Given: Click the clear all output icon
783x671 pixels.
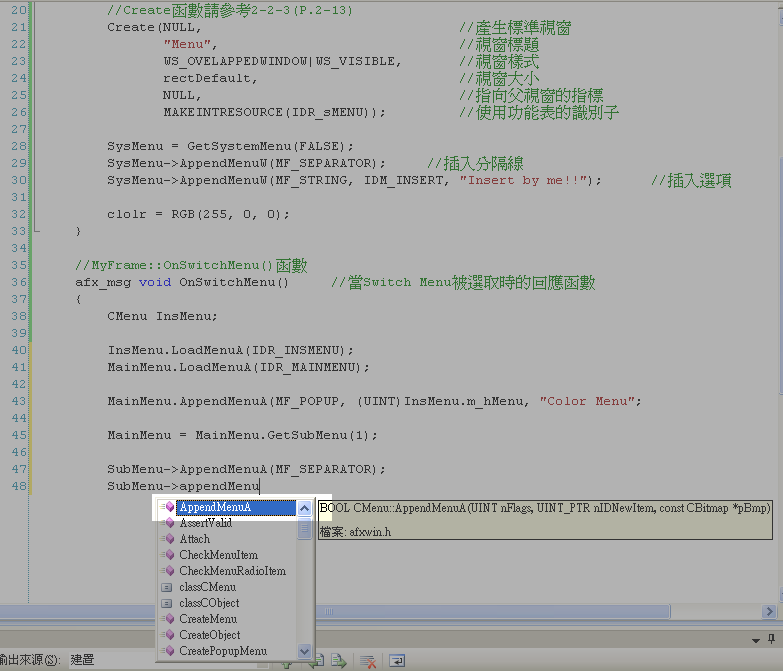Looking at the screenshot, I should point(368,662).
